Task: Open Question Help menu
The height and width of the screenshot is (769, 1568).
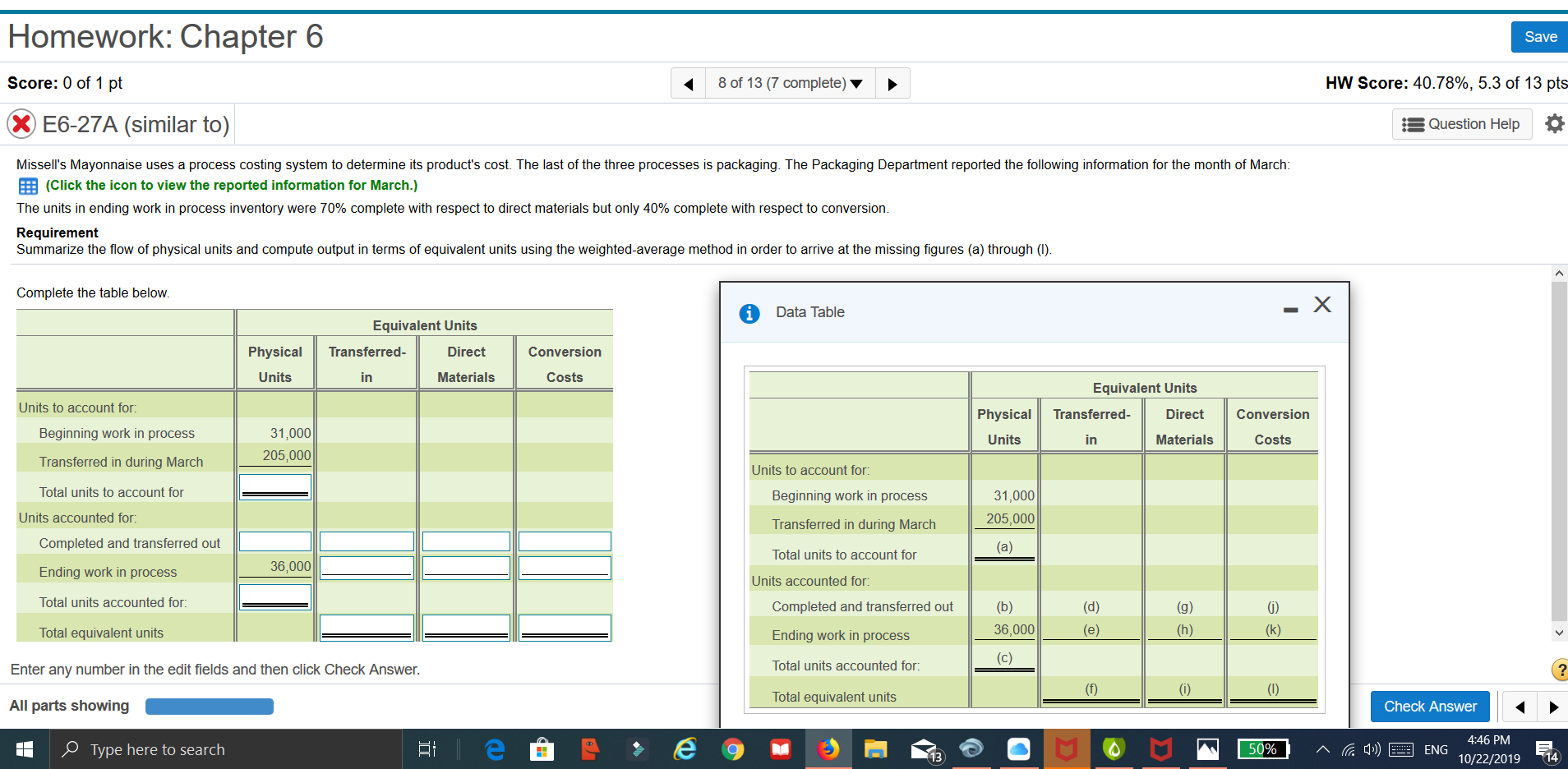Action: click(x=1461, y=124)
